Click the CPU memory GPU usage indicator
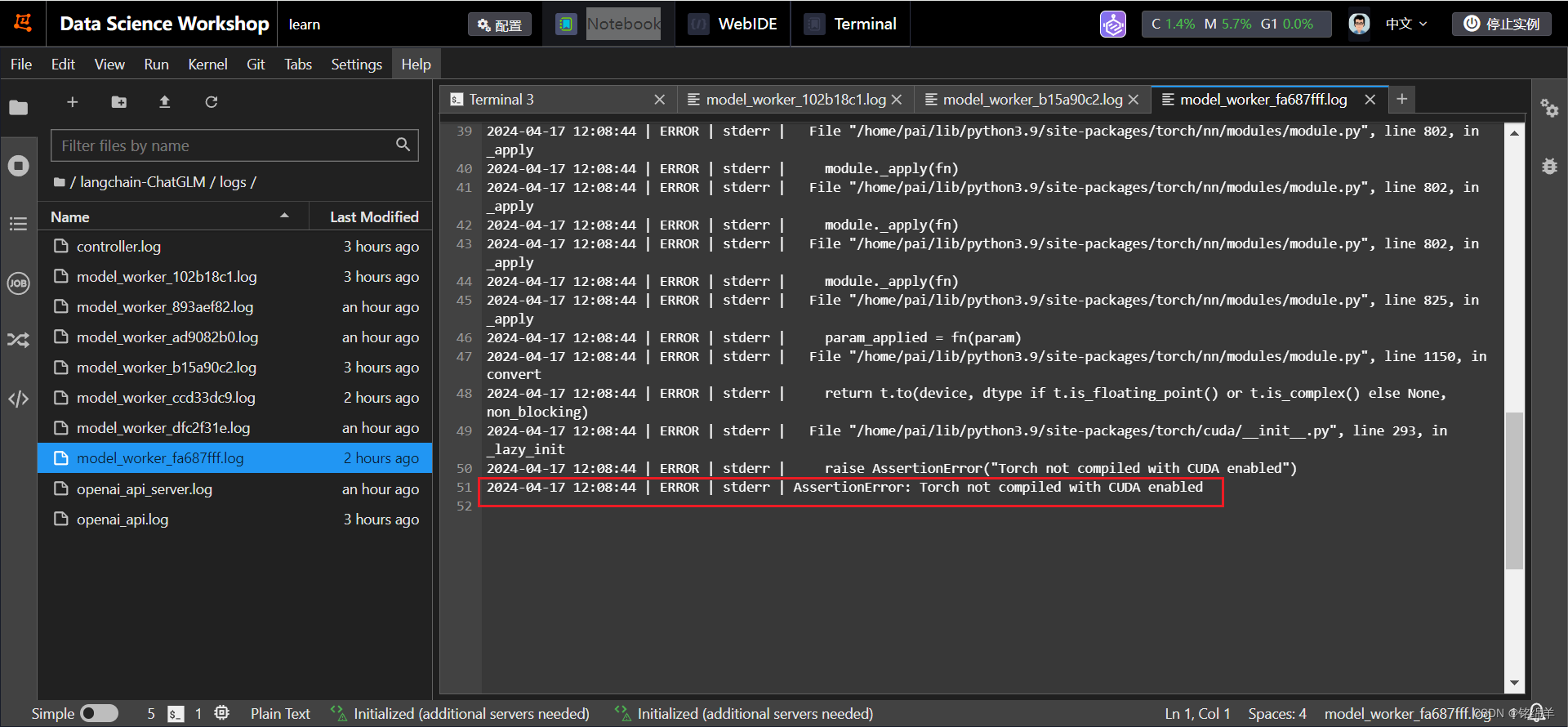The height and width of the screenshot is (727, 1568). 1236,24
